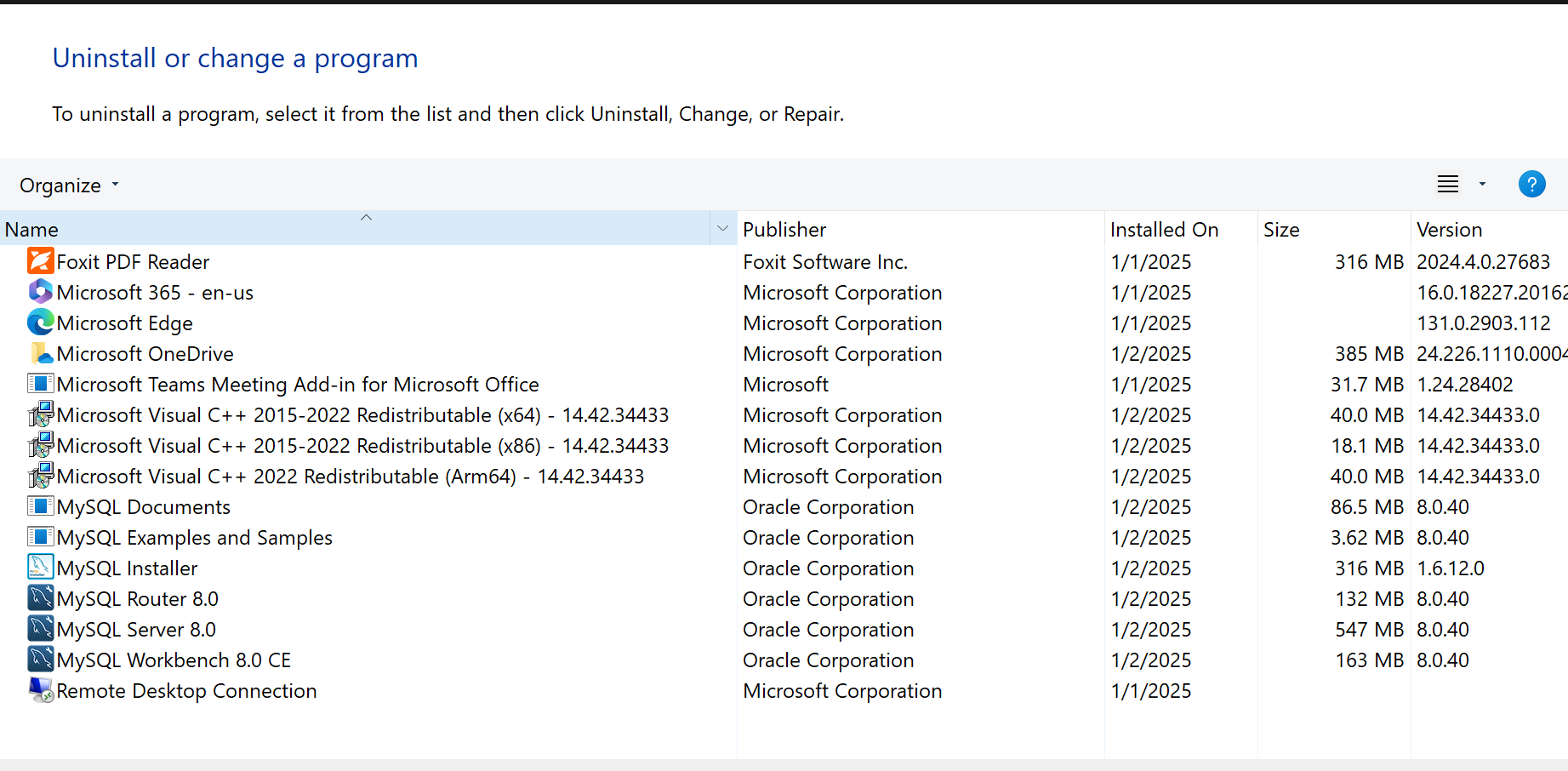Click the Microsoft OneDrive folder icon
Viewport: 1568px width, 771px height.
click(x=41, y=352)
